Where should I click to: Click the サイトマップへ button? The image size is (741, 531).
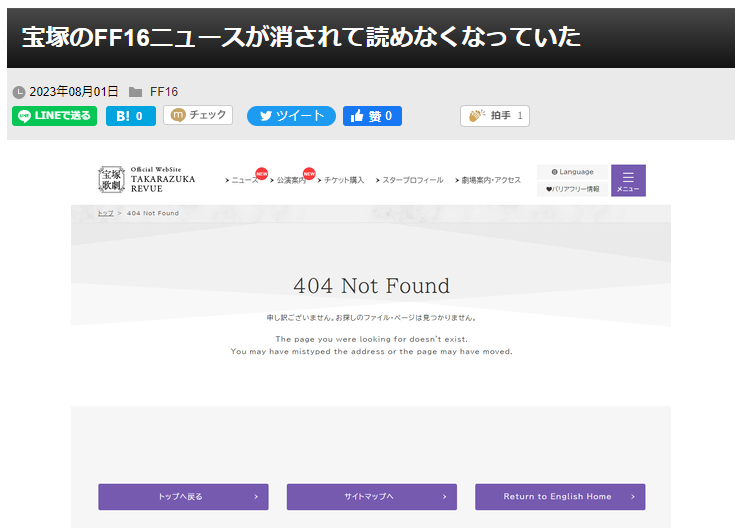[x=371, y=497]
